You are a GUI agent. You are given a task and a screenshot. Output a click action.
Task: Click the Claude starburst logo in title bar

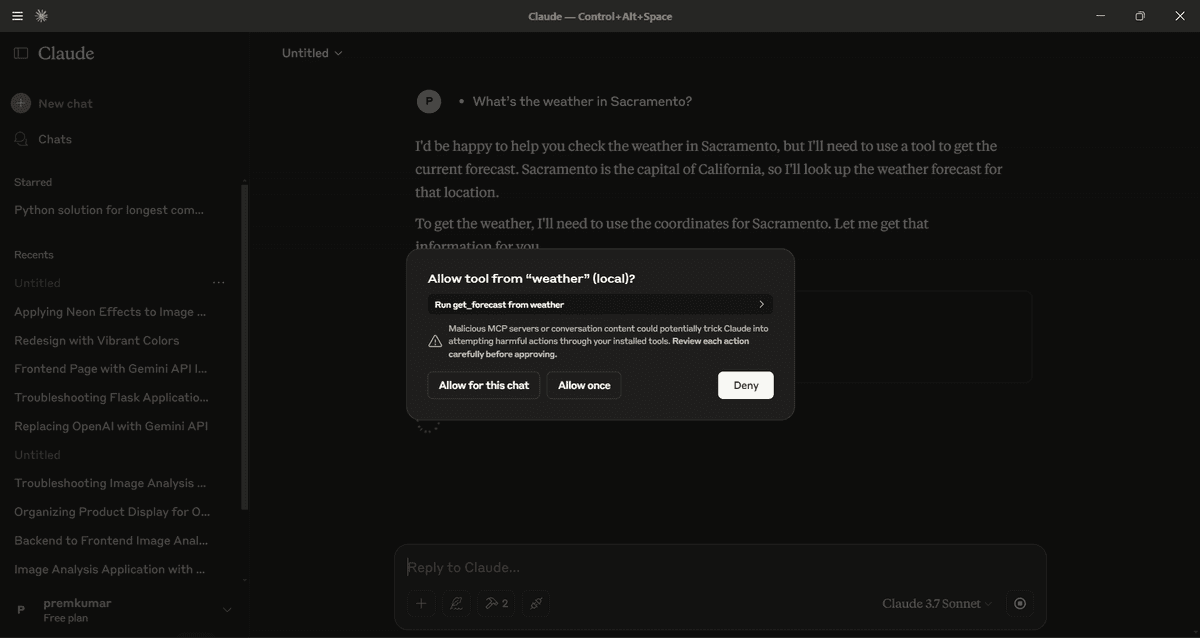tap(41, 16)
